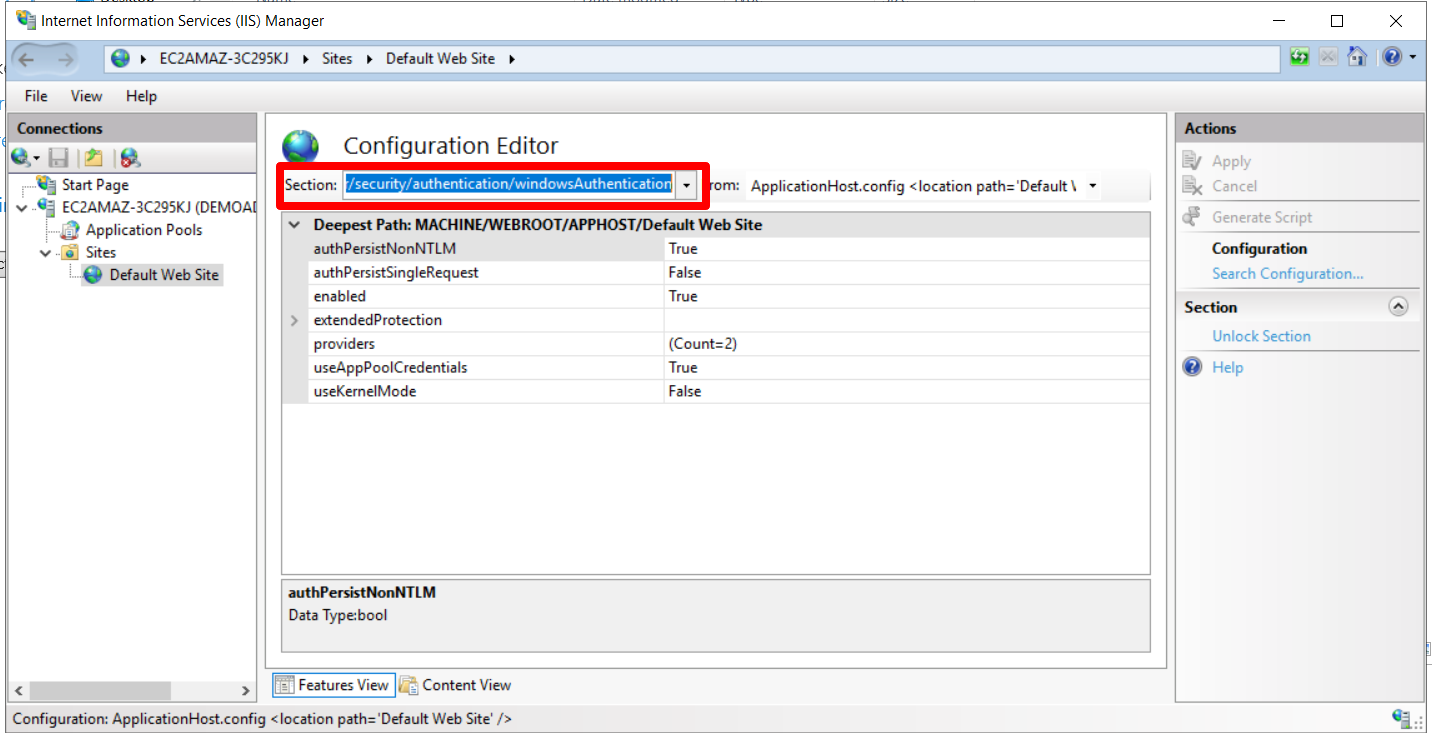1432x735 pixels.
Task: Click the stop loading icon
Action: [x=1327, y=57]
